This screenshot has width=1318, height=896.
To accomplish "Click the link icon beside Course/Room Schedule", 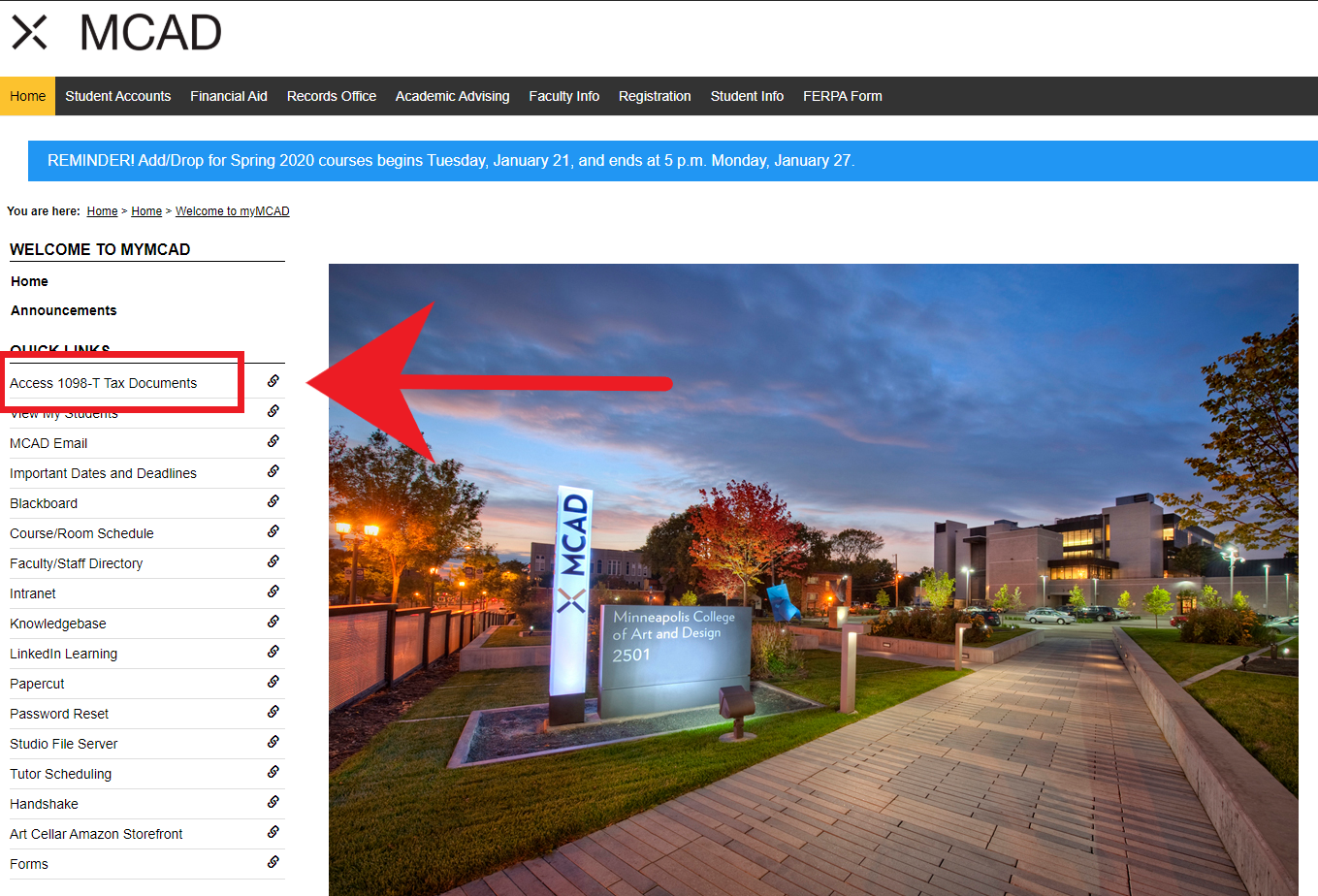I will (x=273, y=531).
